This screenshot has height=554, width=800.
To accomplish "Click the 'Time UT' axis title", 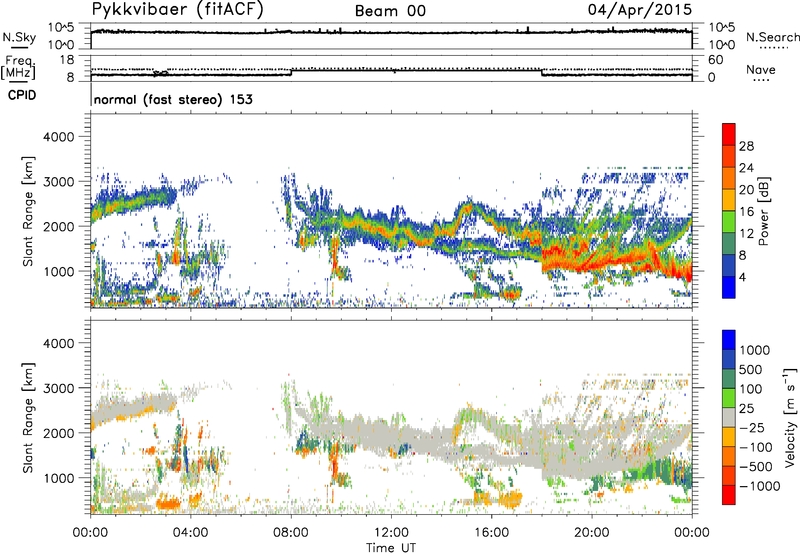I will click(x=391, y=547).
